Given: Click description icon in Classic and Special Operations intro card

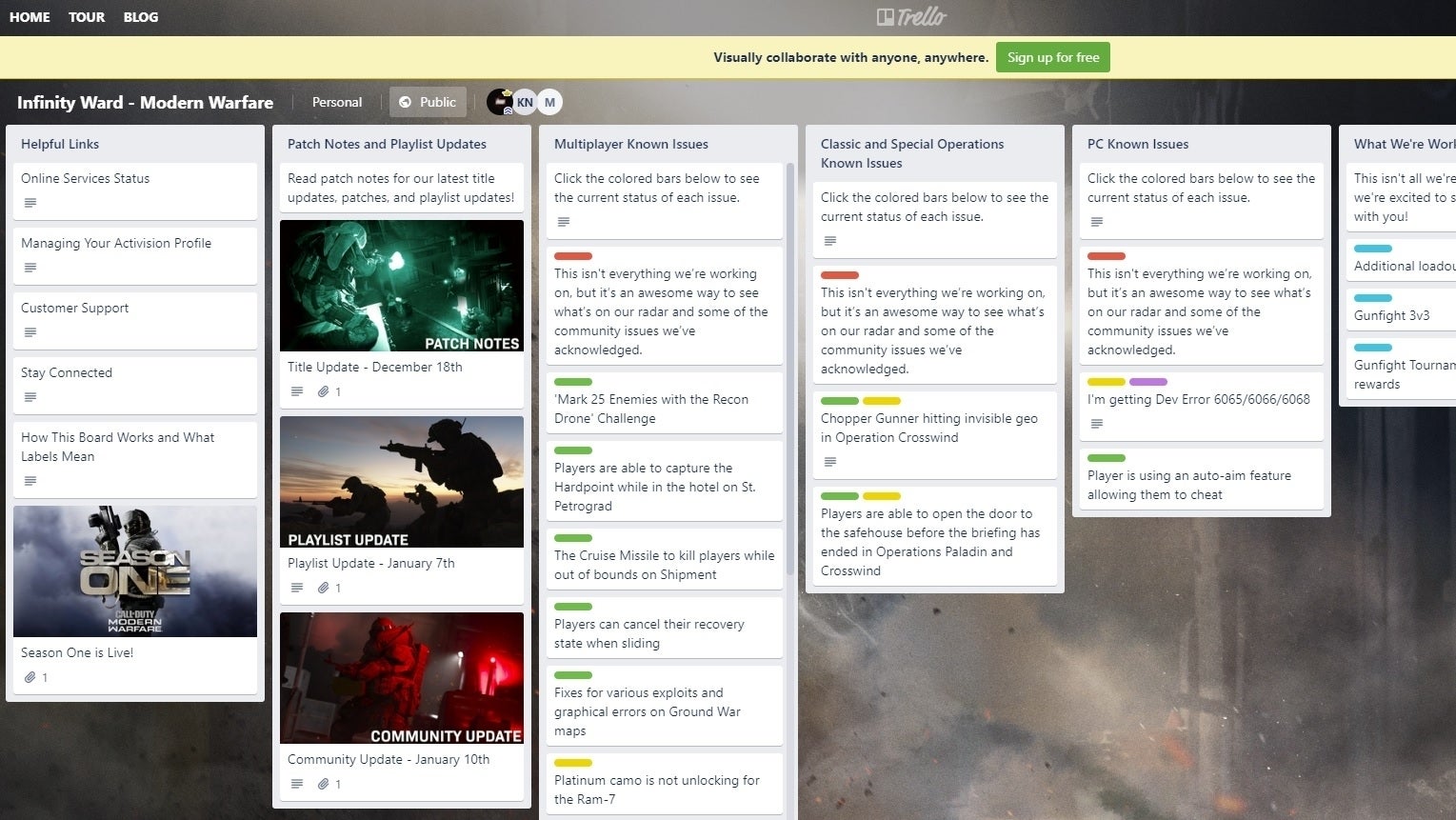Looking at the screenshot, I should coord(830,241).
